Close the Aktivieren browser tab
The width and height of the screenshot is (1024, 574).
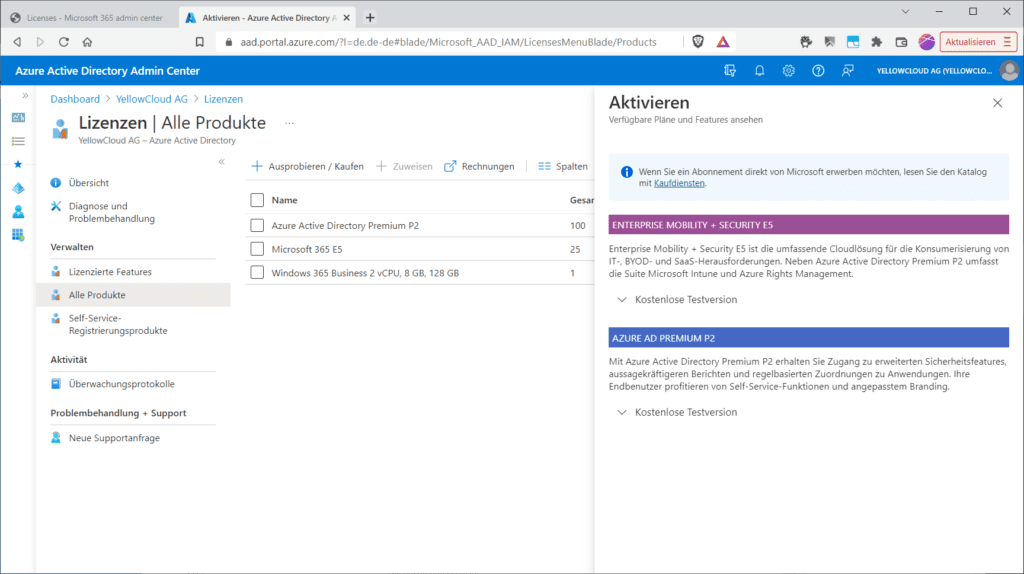tap(347, 18)
